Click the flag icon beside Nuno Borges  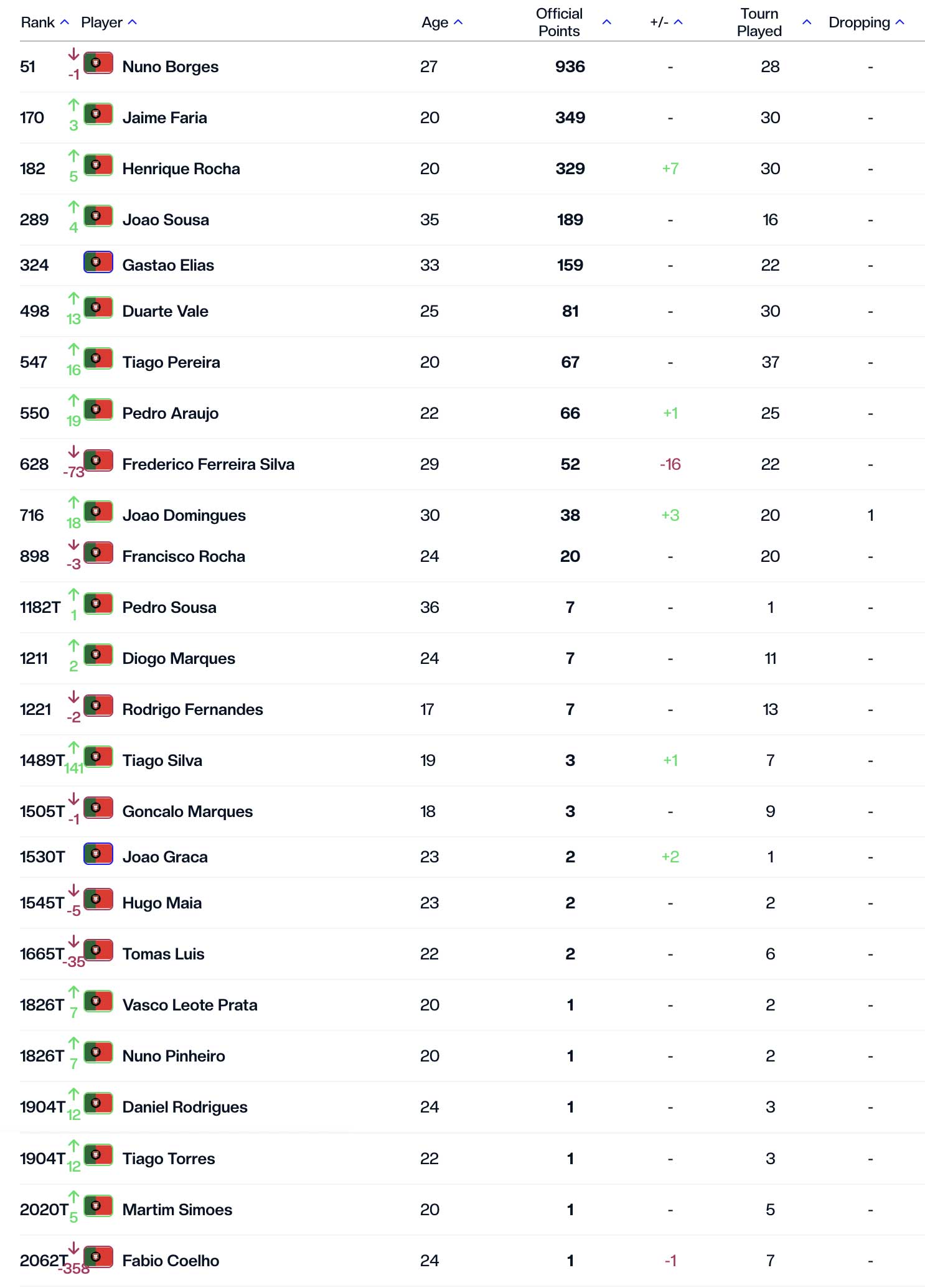[x=98, y=63]
